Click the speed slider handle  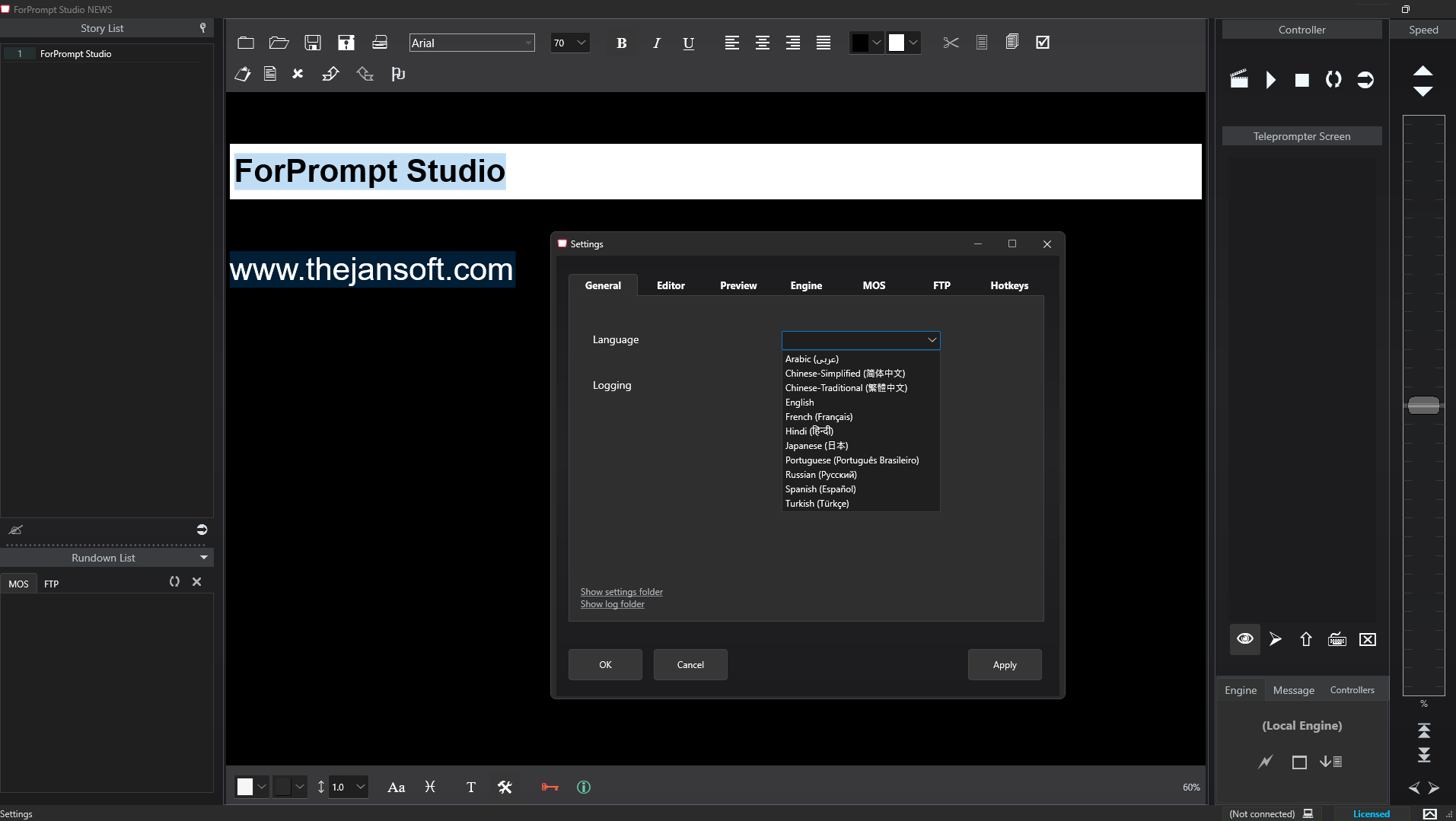coord(1423,406)
